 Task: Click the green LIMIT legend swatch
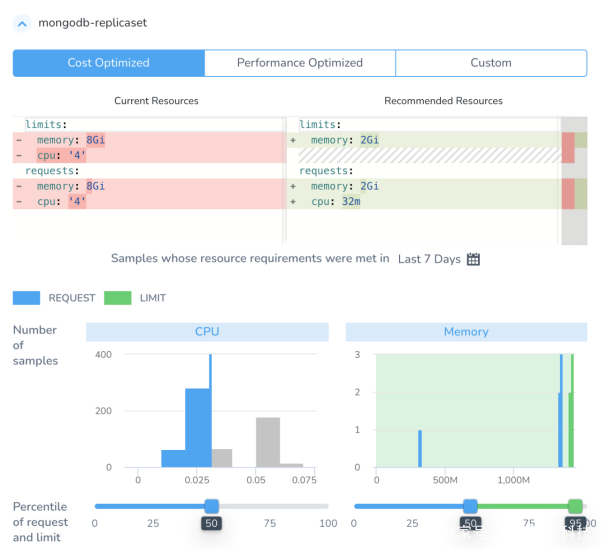pos(117,298)
